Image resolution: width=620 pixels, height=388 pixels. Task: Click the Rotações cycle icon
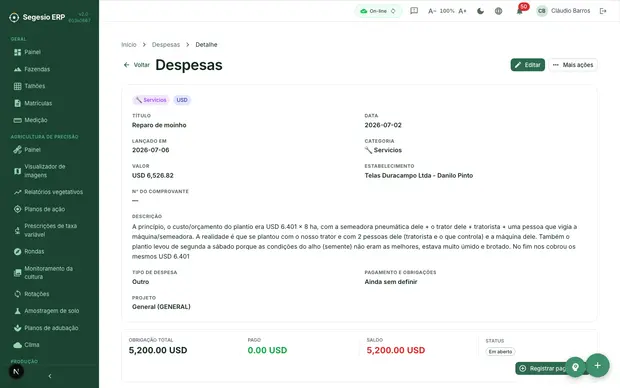17,294
